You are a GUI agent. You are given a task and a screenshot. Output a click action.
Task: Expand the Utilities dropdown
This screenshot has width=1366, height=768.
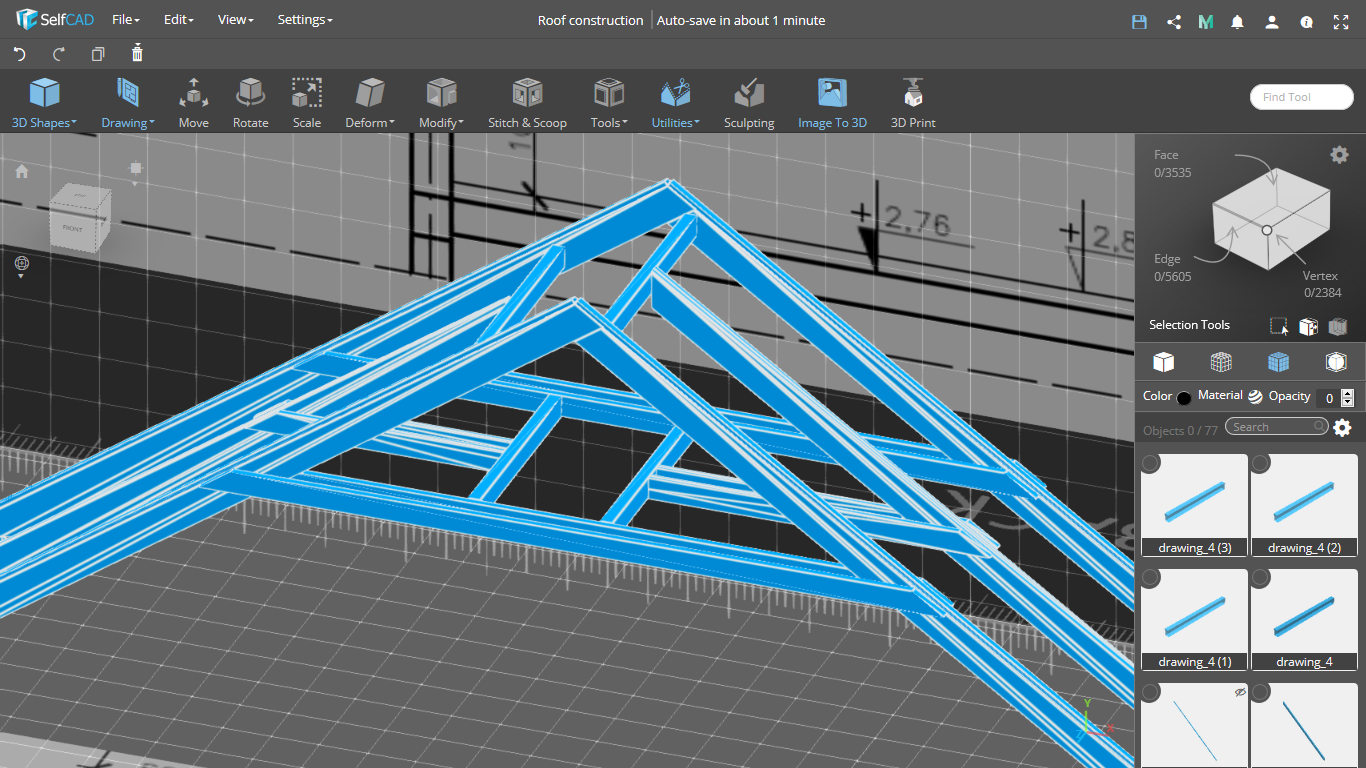tap(675, 104)
